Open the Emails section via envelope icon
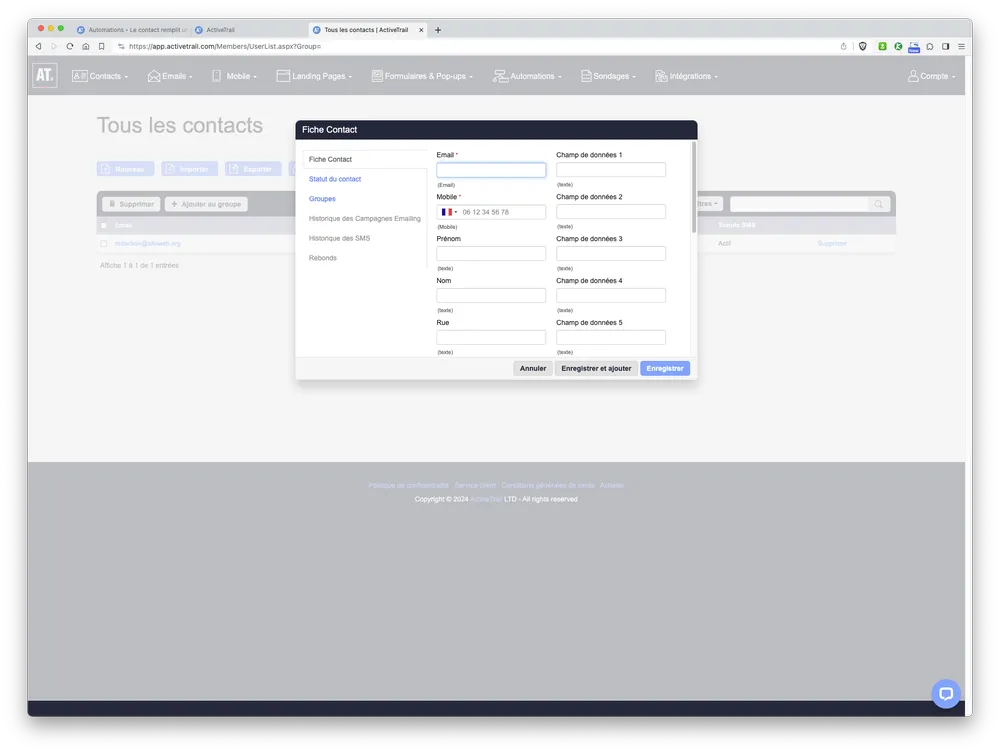This screenshot has width=1000, height=753. [x=152, y=75]
